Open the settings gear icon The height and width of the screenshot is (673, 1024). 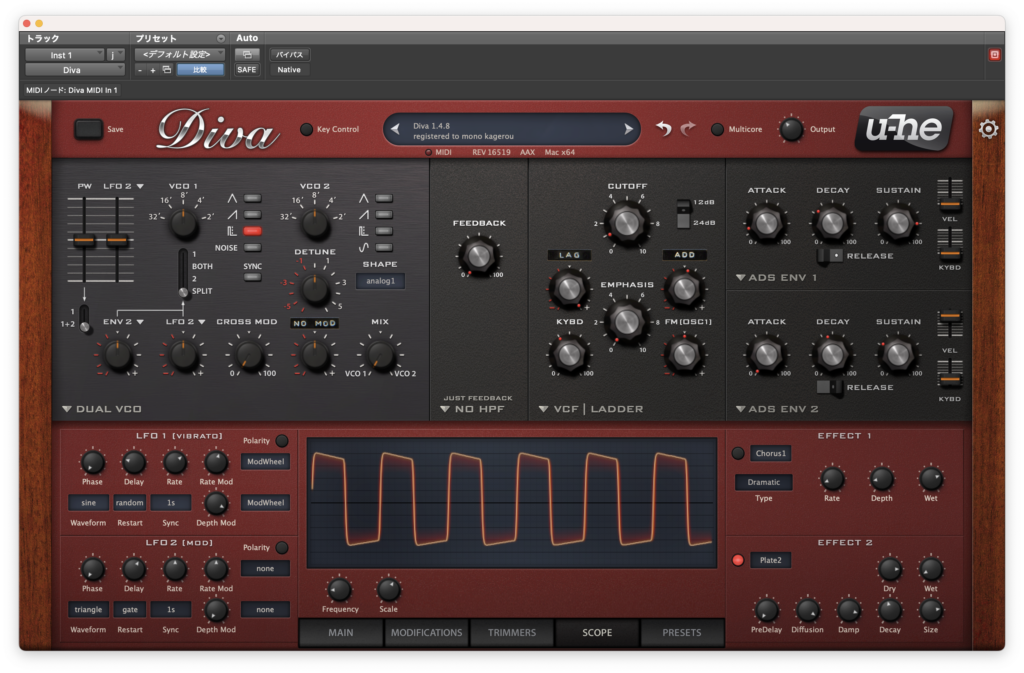coord(988,129)
